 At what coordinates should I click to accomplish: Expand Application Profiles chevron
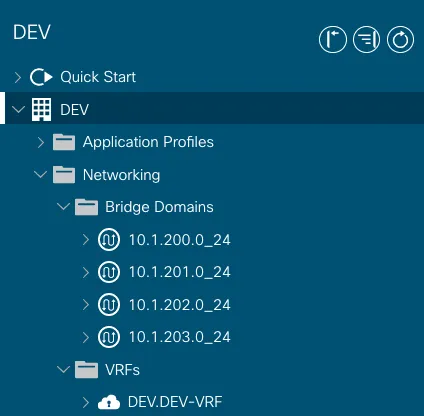coord(41,142)
